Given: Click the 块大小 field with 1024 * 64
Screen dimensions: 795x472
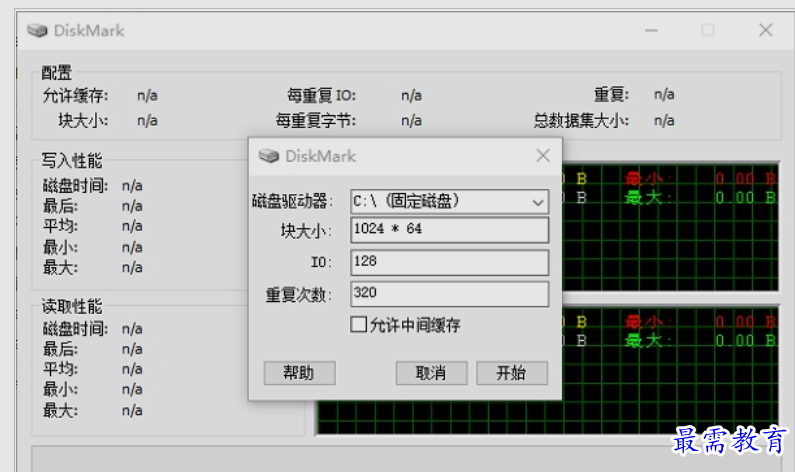Looking at the screenshot, I should click(x=449, y=230).
